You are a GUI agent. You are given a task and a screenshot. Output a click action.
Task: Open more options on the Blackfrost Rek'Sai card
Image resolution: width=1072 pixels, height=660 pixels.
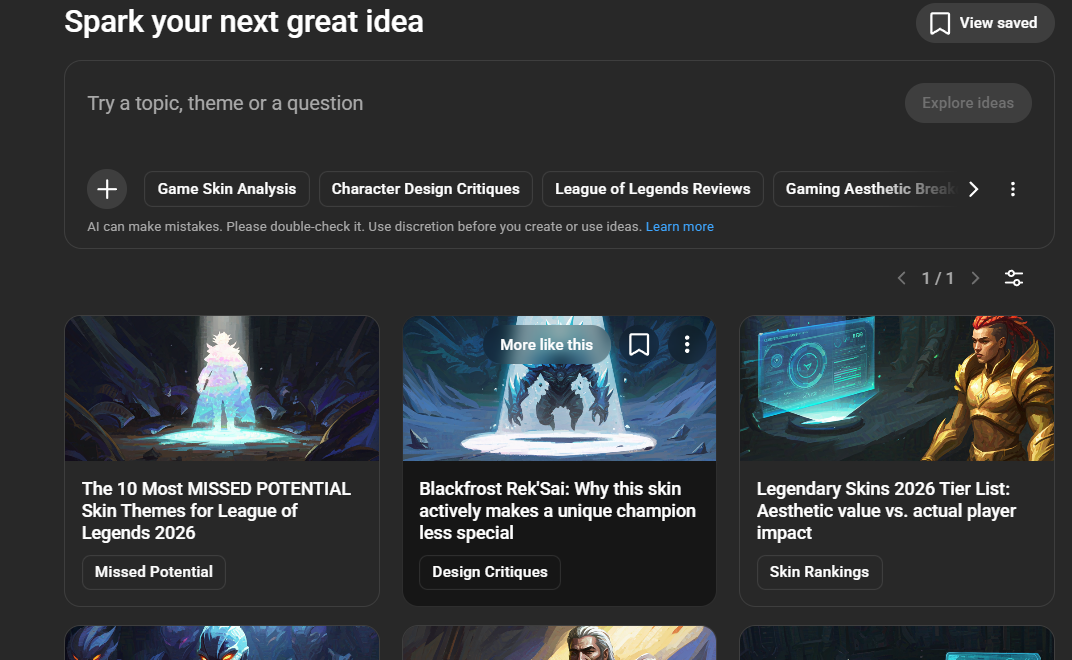[687, 345]
